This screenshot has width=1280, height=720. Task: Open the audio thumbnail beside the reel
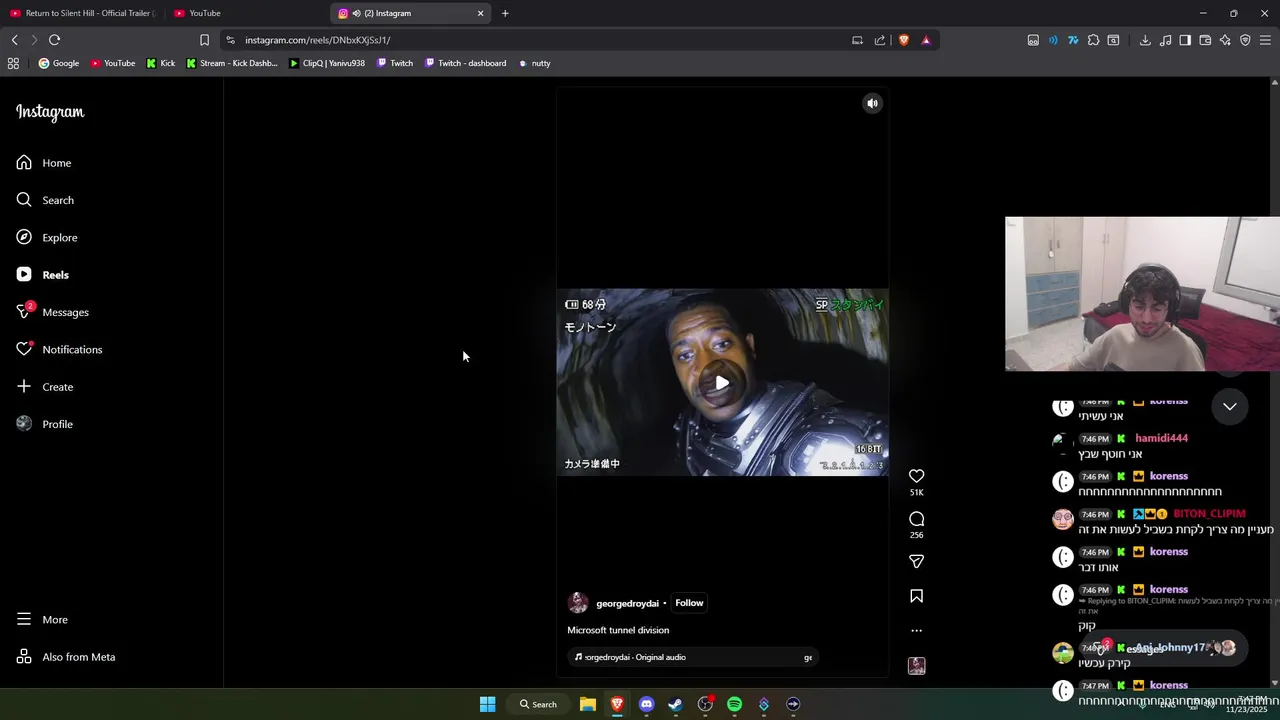(916, 666)
